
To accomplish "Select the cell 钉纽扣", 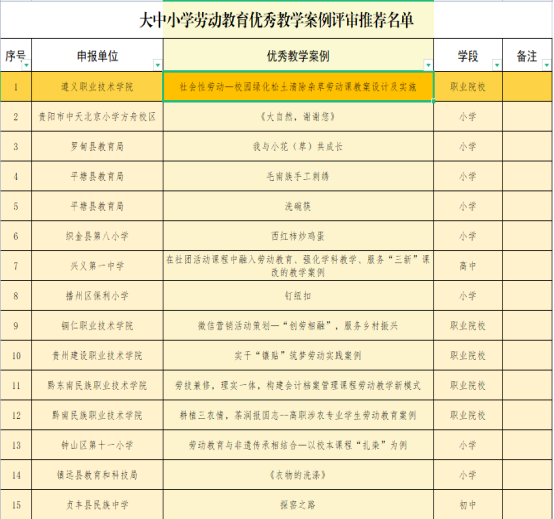I will (298, 296).
